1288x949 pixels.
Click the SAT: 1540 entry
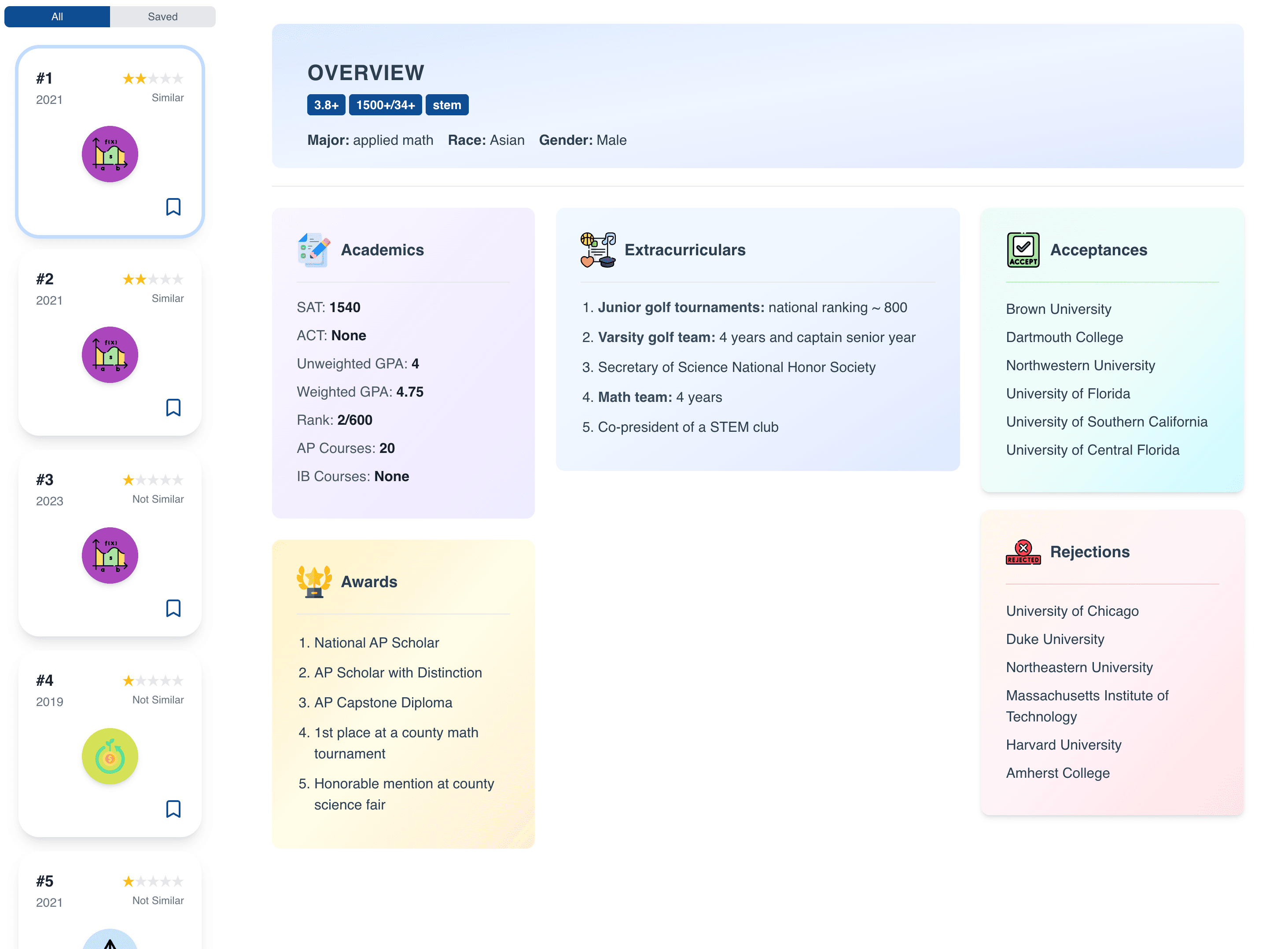[x=329, y=307]
